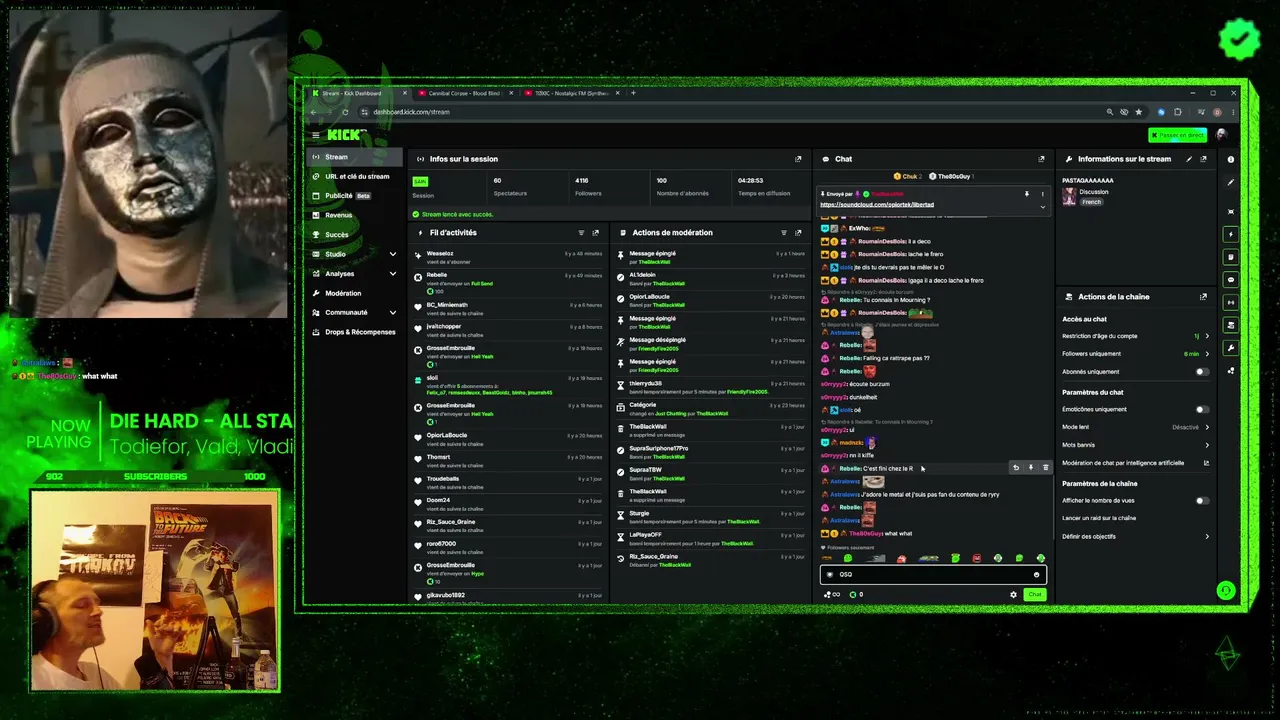The image size is (1280, 720).
Task: Toggle Afficher le nombre de vues
Action: pos(1202,500)
